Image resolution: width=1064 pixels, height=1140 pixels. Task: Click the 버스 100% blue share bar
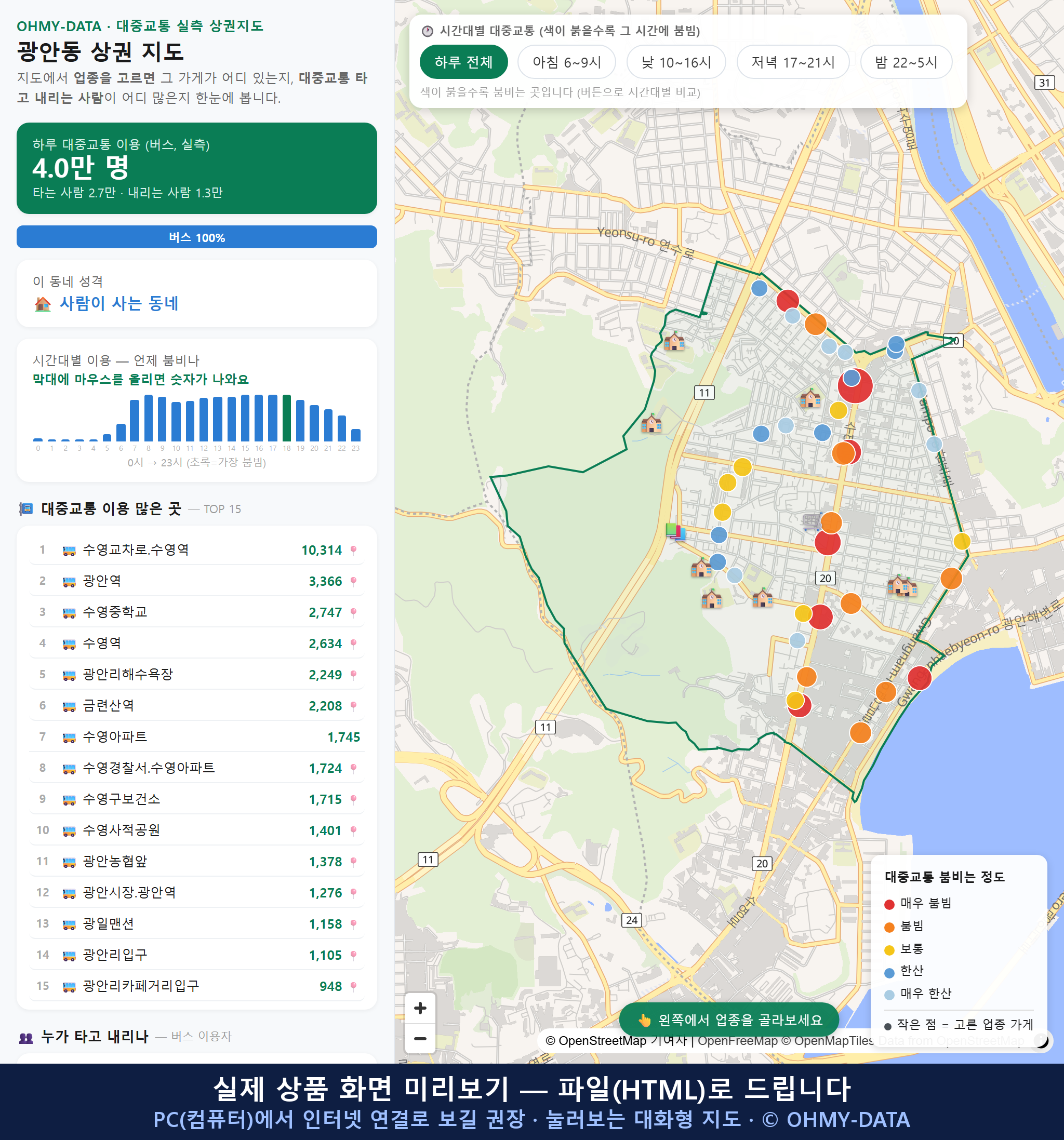tap(197, 237)
